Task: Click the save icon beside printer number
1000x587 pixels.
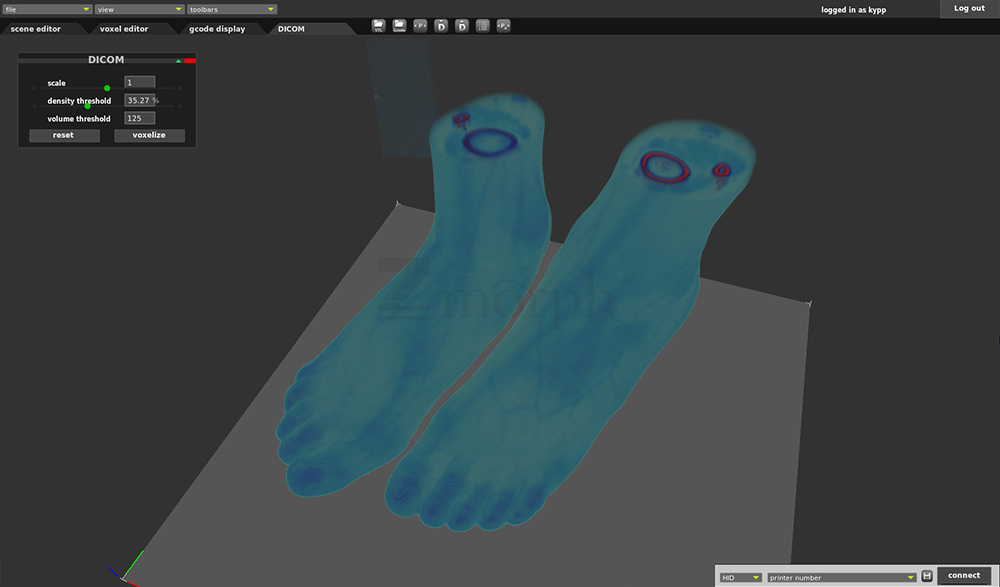Action: click(927, 576)
